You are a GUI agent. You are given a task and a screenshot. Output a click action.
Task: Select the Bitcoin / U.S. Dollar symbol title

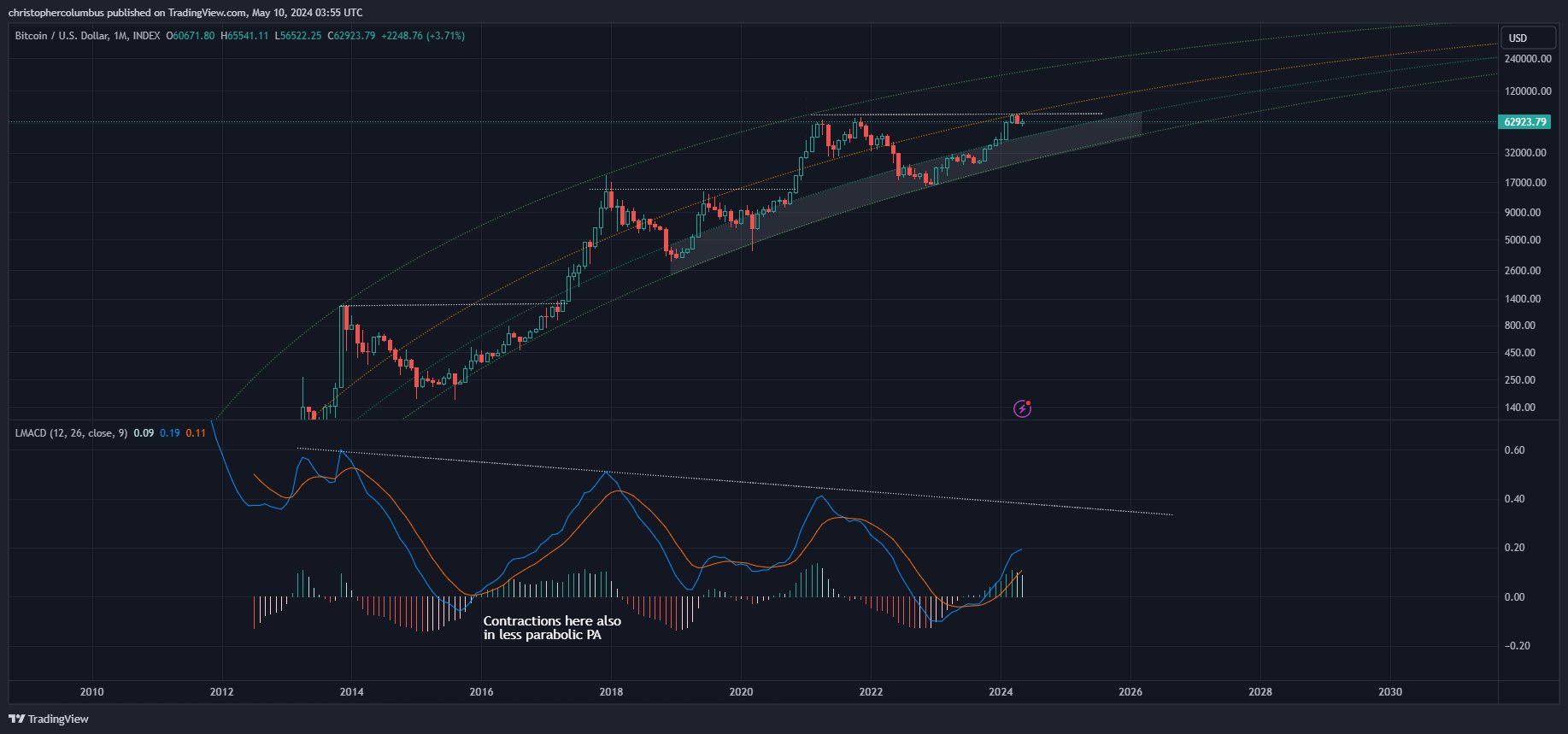[x=61, y=36]
